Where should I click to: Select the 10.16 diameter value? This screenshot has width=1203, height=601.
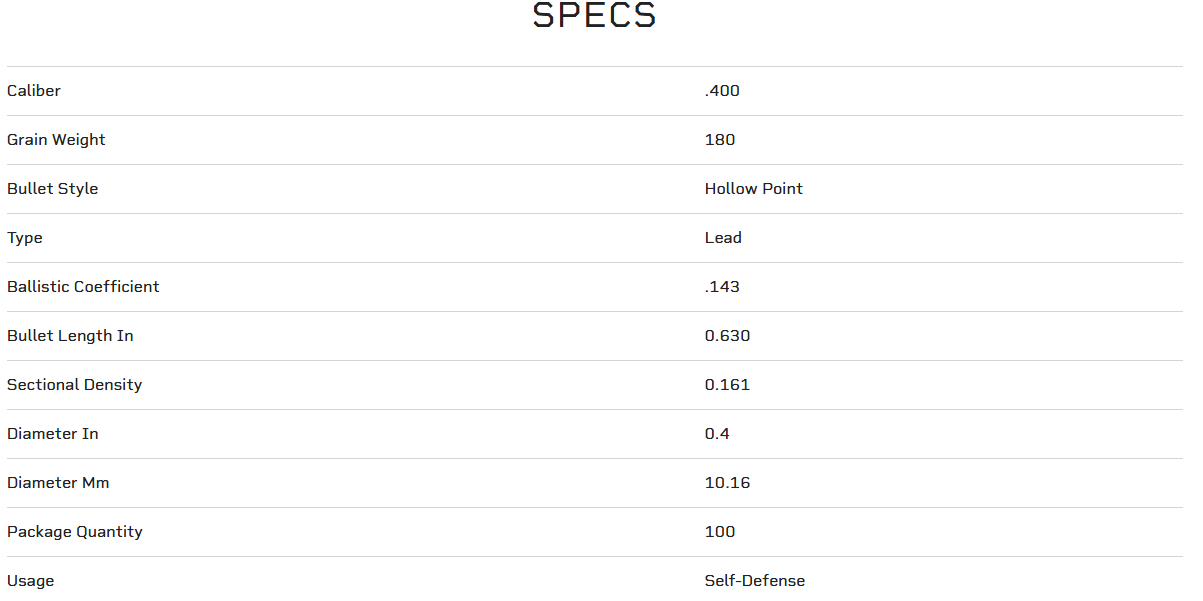727,483
